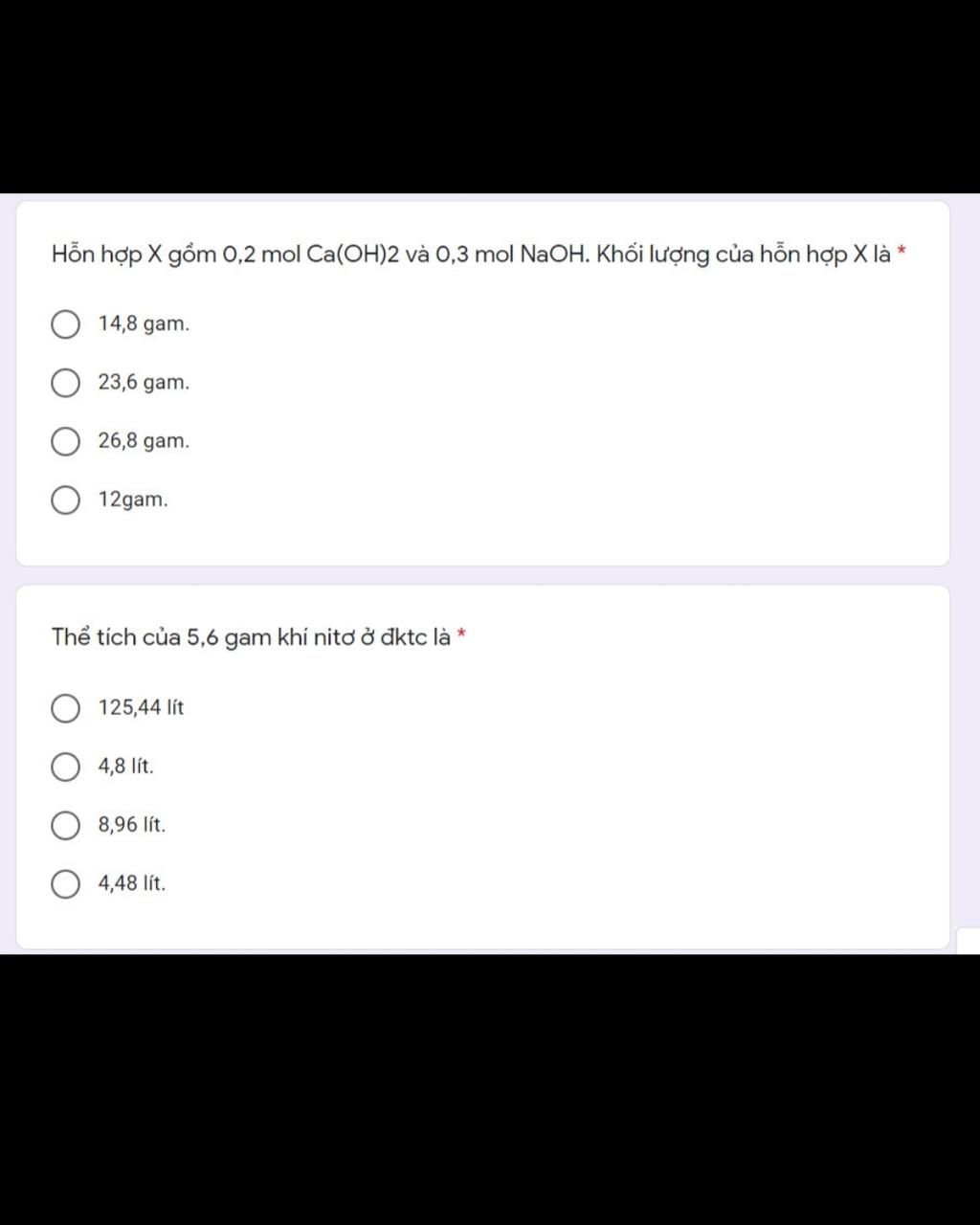Click the '4,48 lít.' answer label text

tap(132, 883)
